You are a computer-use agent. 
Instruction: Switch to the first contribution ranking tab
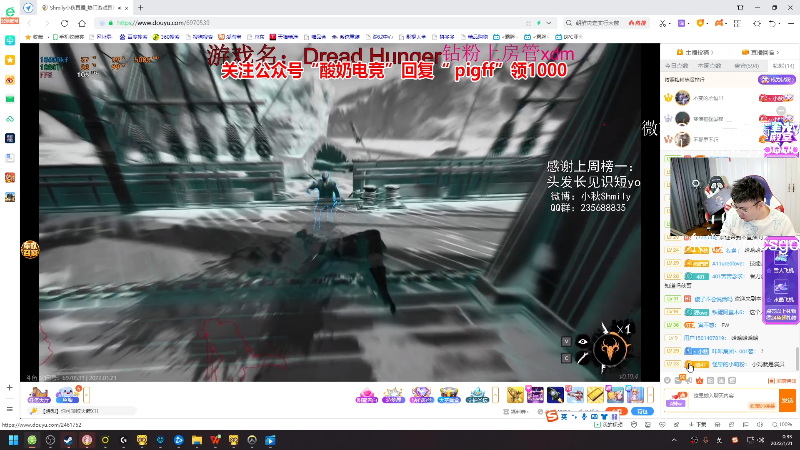[x=677, y=66]
